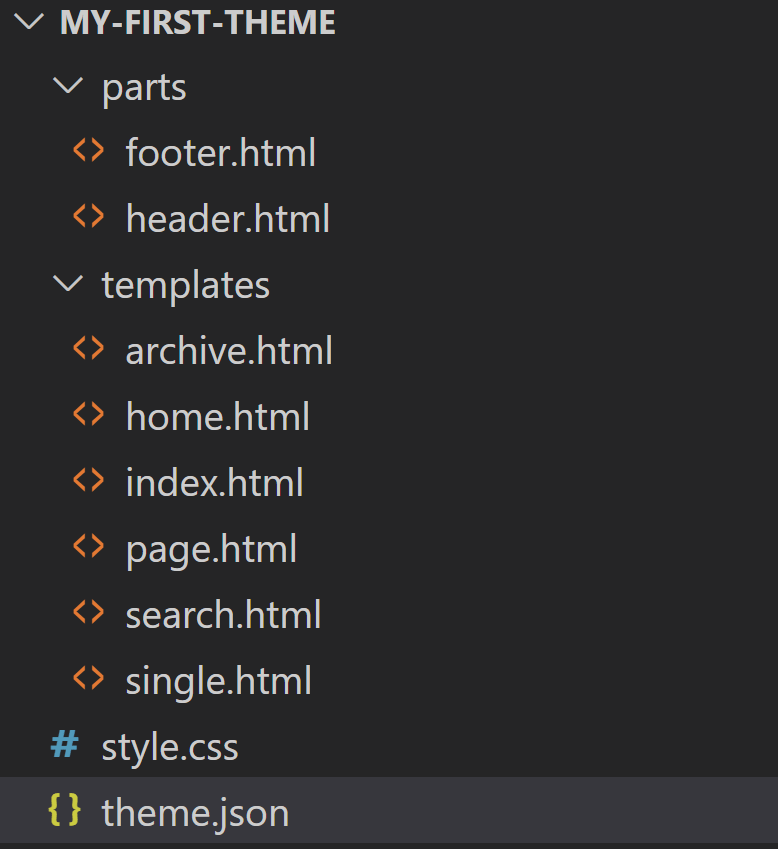Image resolution: width=778 pixels, height=849 pixels.
Task: Click the HTML icon beside search.html
Action: [x=88, y=612]
